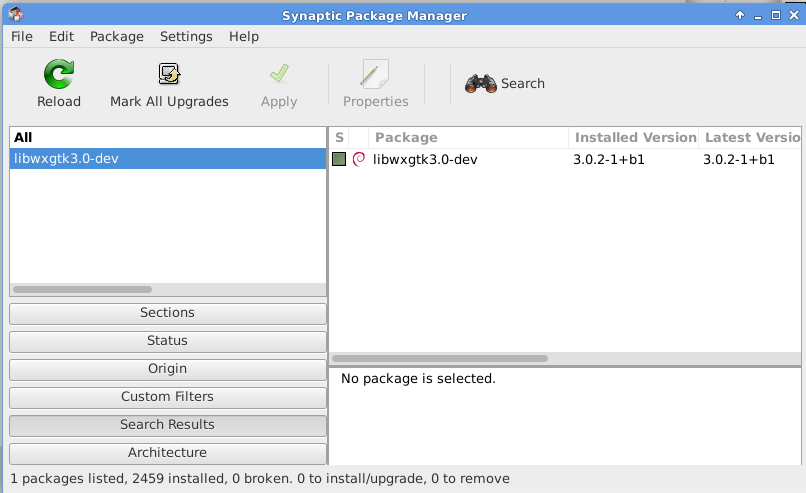The width and height of the screenshot is (806, 493).
Task: Open the Package menu
Action: (x=117, y=36)
